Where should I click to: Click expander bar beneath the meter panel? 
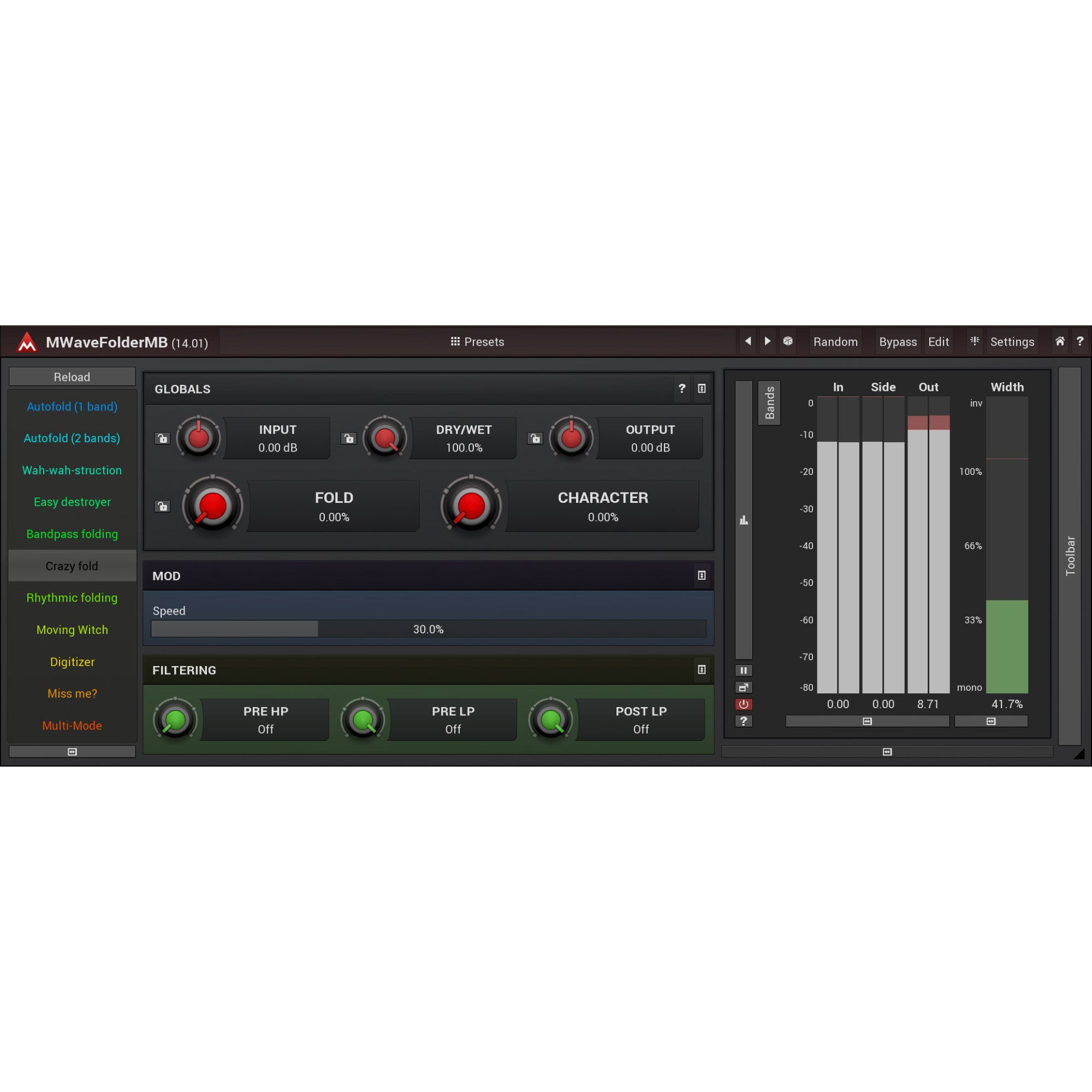coord(887,752)
